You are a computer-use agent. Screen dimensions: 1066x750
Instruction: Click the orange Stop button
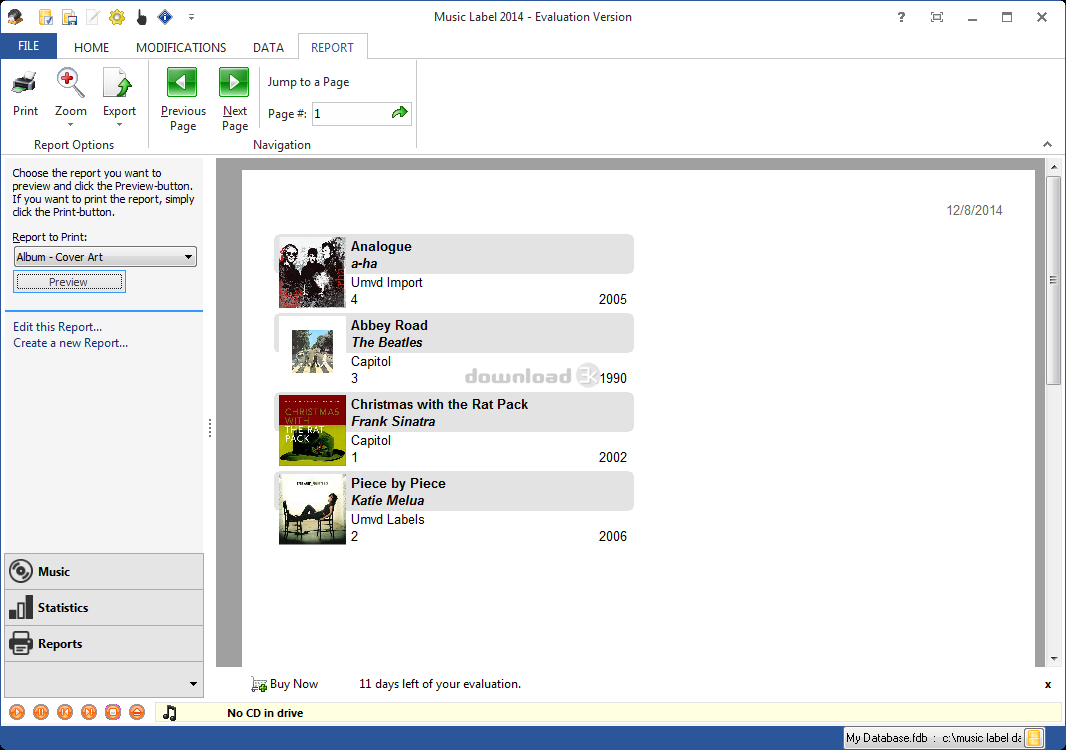(113, 712)
